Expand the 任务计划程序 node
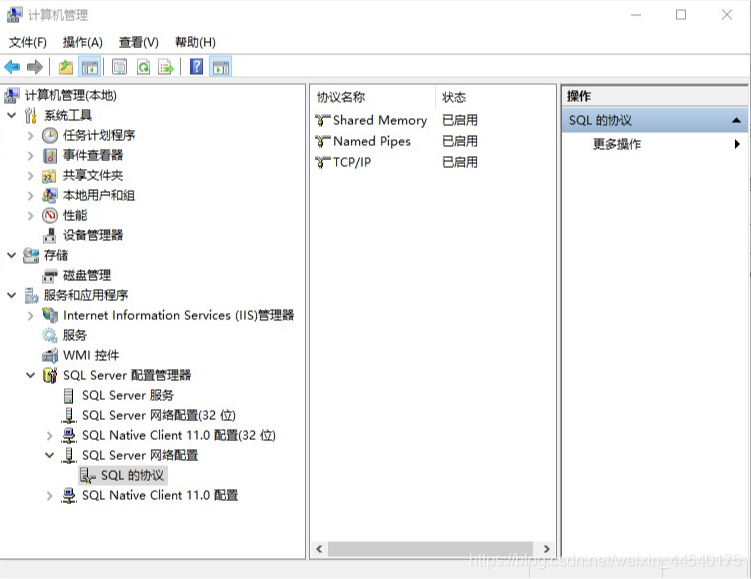Screen dimensions: 751x579 [31, 136]
